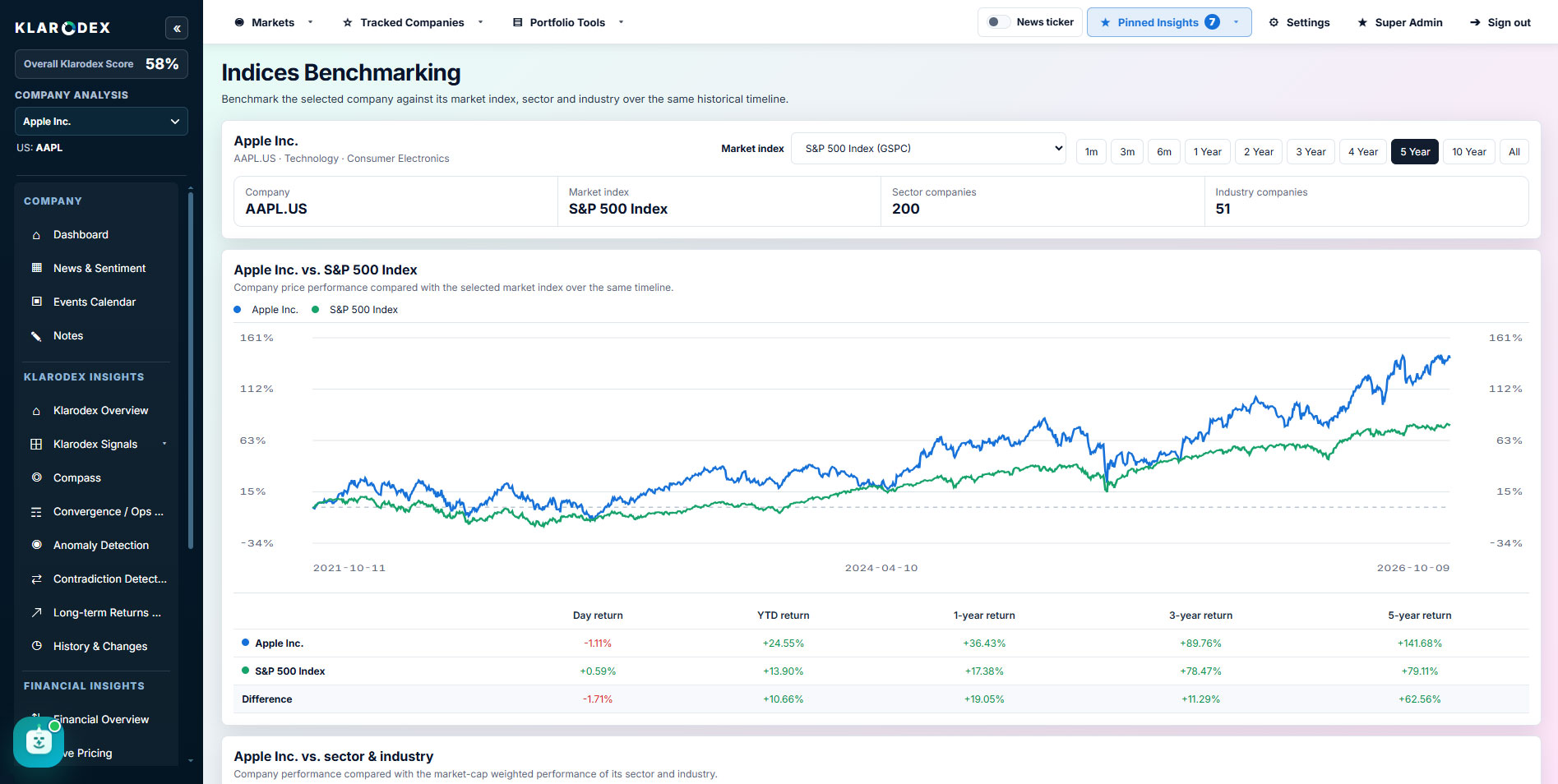
Task: Select the All timeline button
Action: coord(1514,152)
